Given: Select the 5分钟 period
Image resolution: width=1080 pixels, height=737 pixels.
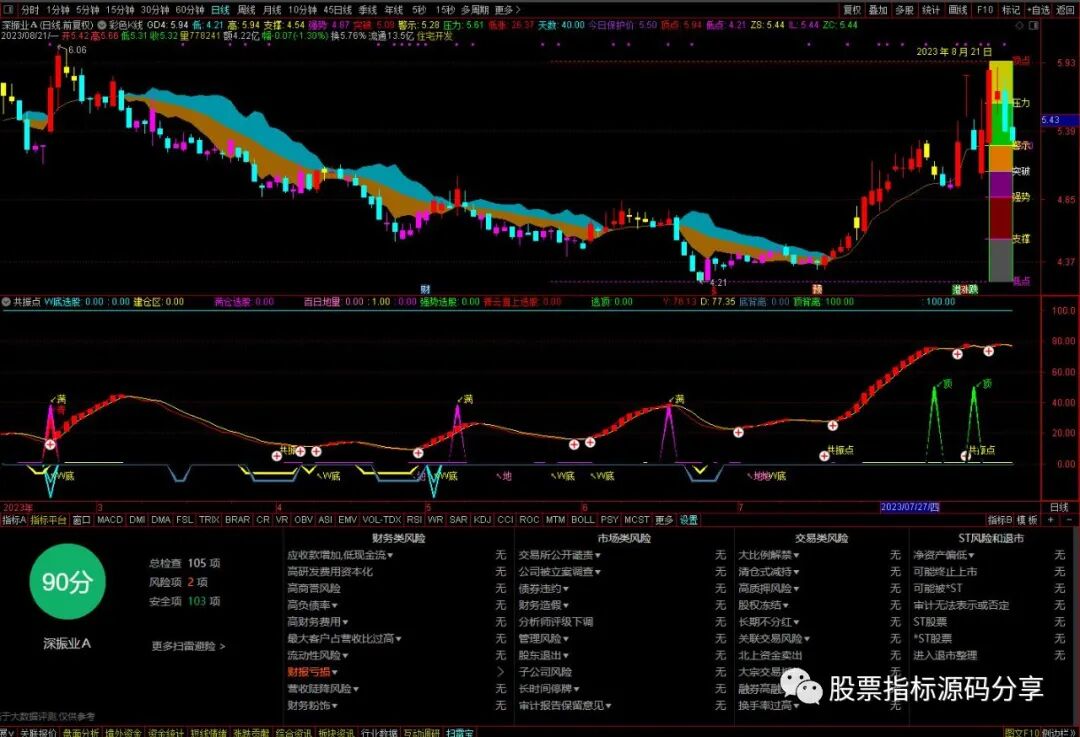Looking at the screenshot, I should 87,10.
